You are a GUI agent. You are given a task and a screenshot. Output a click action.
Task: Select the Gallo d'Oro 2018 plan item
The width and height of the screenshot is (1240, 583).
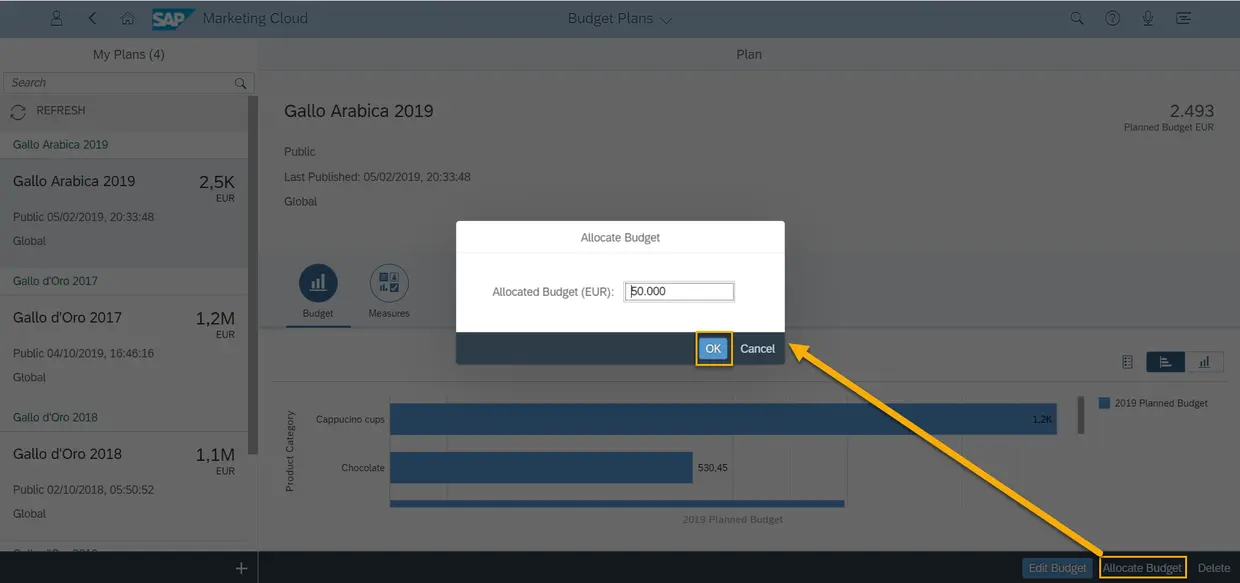[x=124, y=485]
